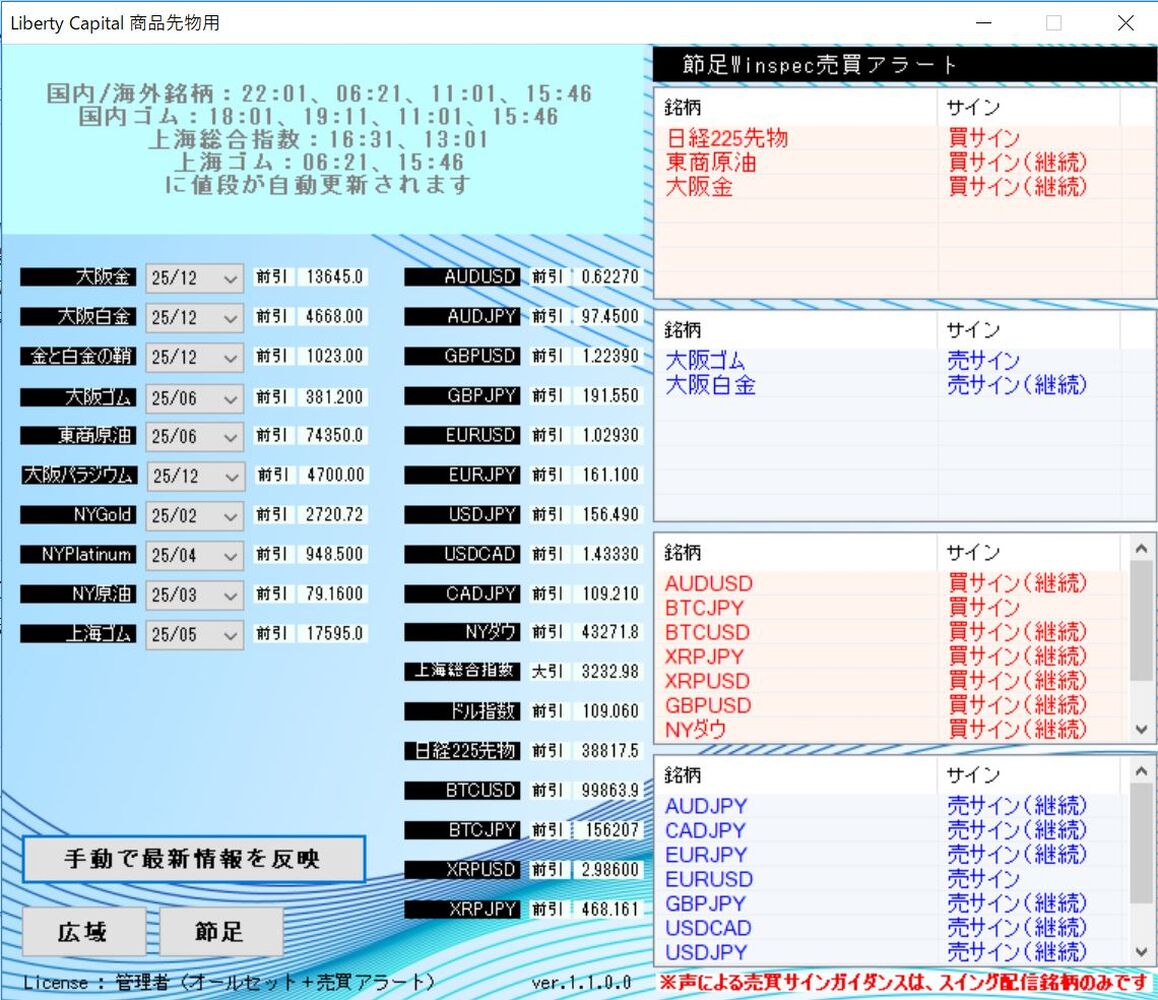Image resolution: width=1158 pixels, height=1000 pixels.
Task: Click scroll down arrow in the AUDJPY sell list
Action: pyautogui.click(x=1141, y=951)
